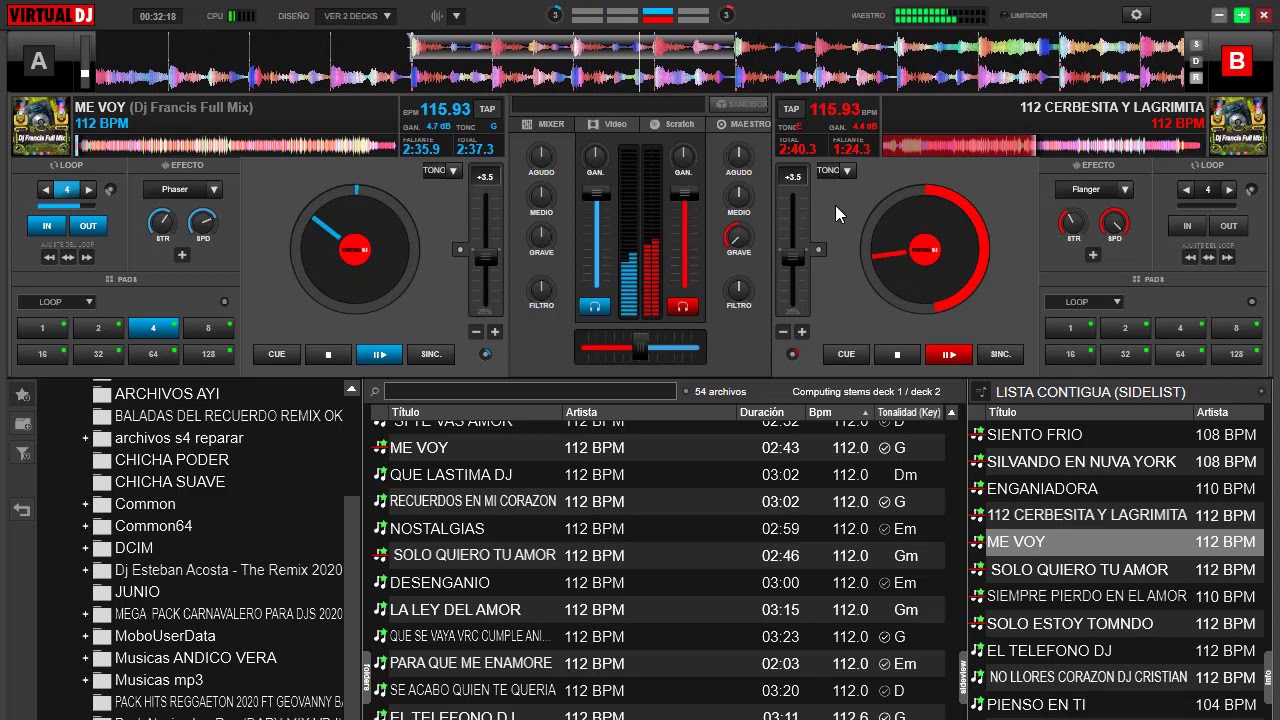This screenshot has width=1280, height=720.
Task: Switch to the MIXER tab
Action: click(x=543, y=124)
